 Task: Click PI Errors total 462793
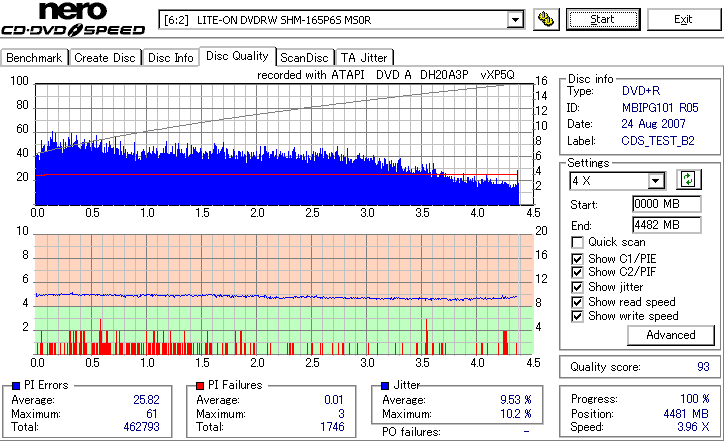[141, 427]
